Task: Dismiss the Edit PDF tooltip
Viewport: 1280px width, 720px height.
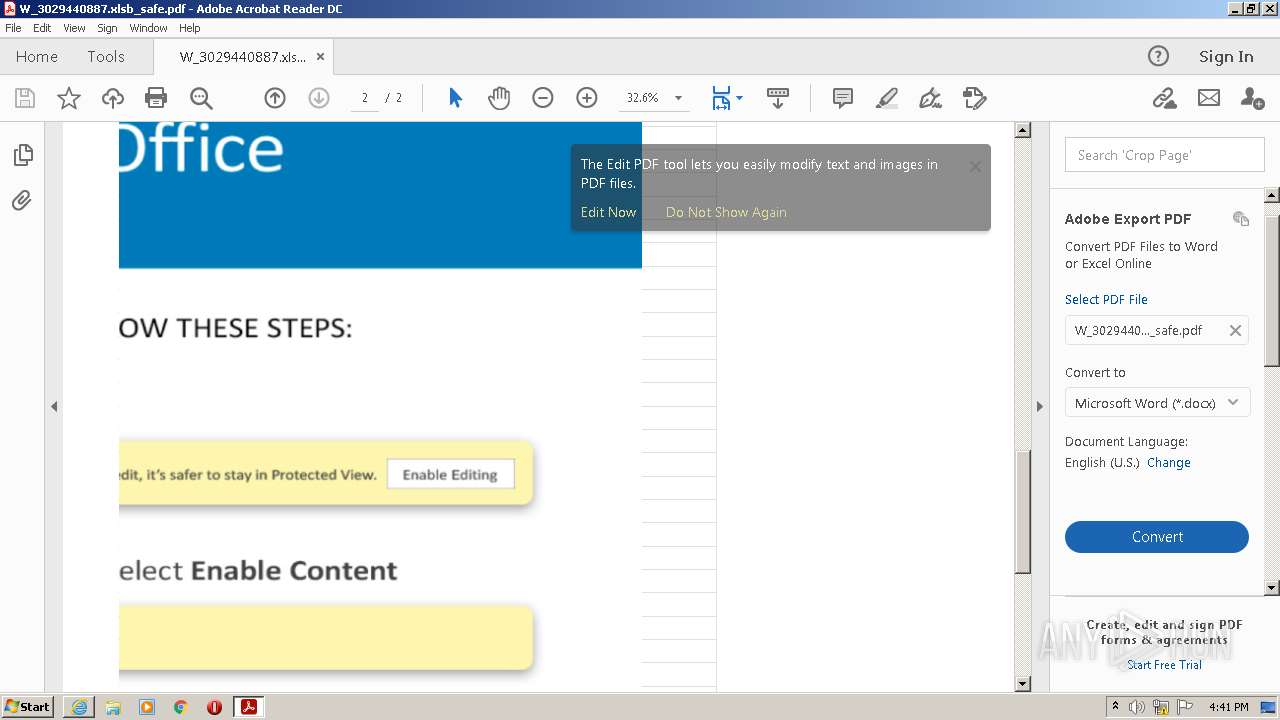Action: click(x=975, y=167)
